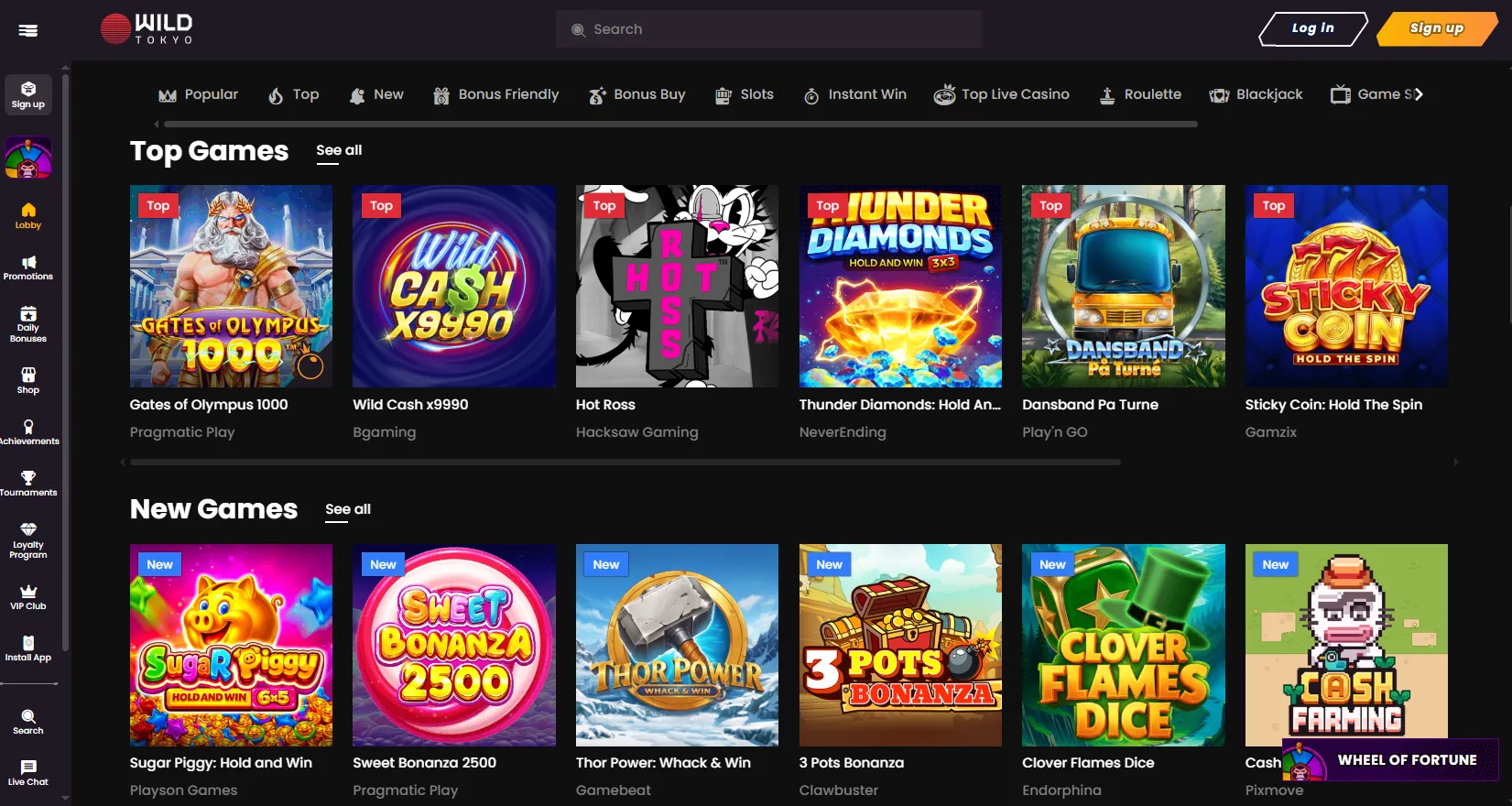The image size is (1512, 806).
Task: Open Sugar Piggy Hold and Win thumbnail
Action: click(231, 645)
